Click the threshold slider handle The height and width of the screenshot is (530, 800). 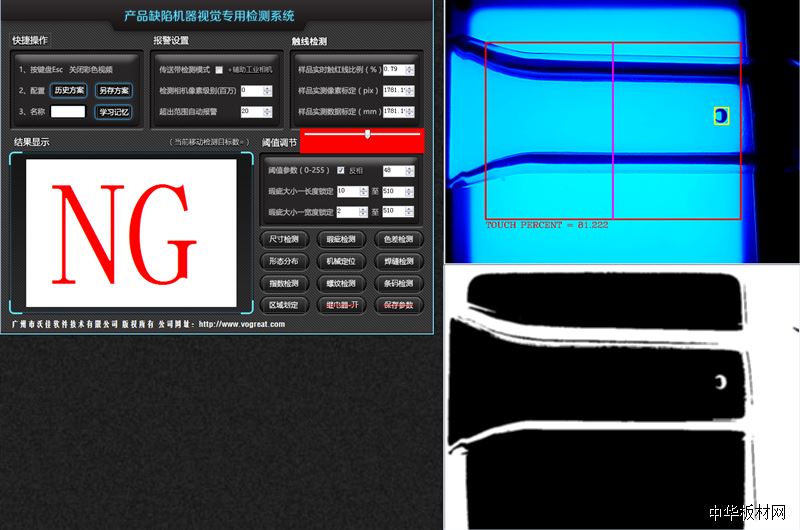click(x=368, y=133)
